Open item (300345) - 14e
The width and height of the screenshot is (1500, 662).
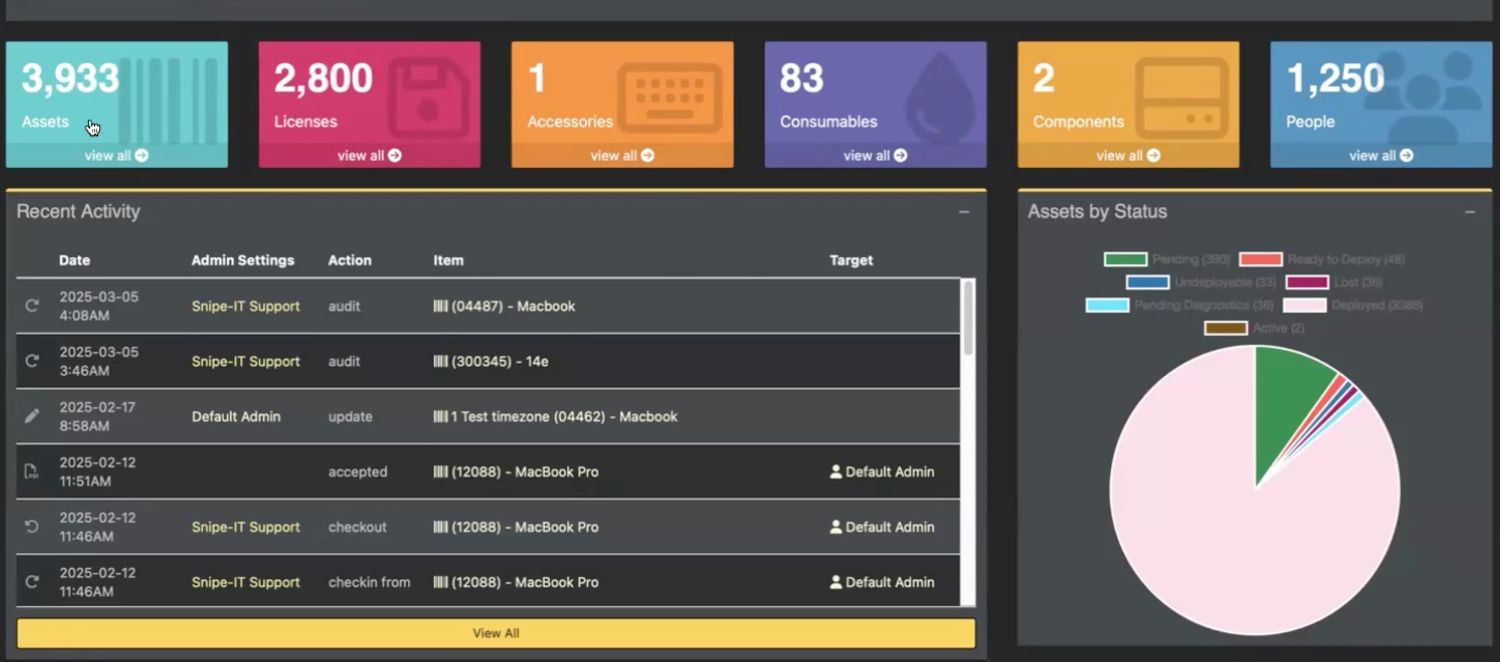(500, 361)
